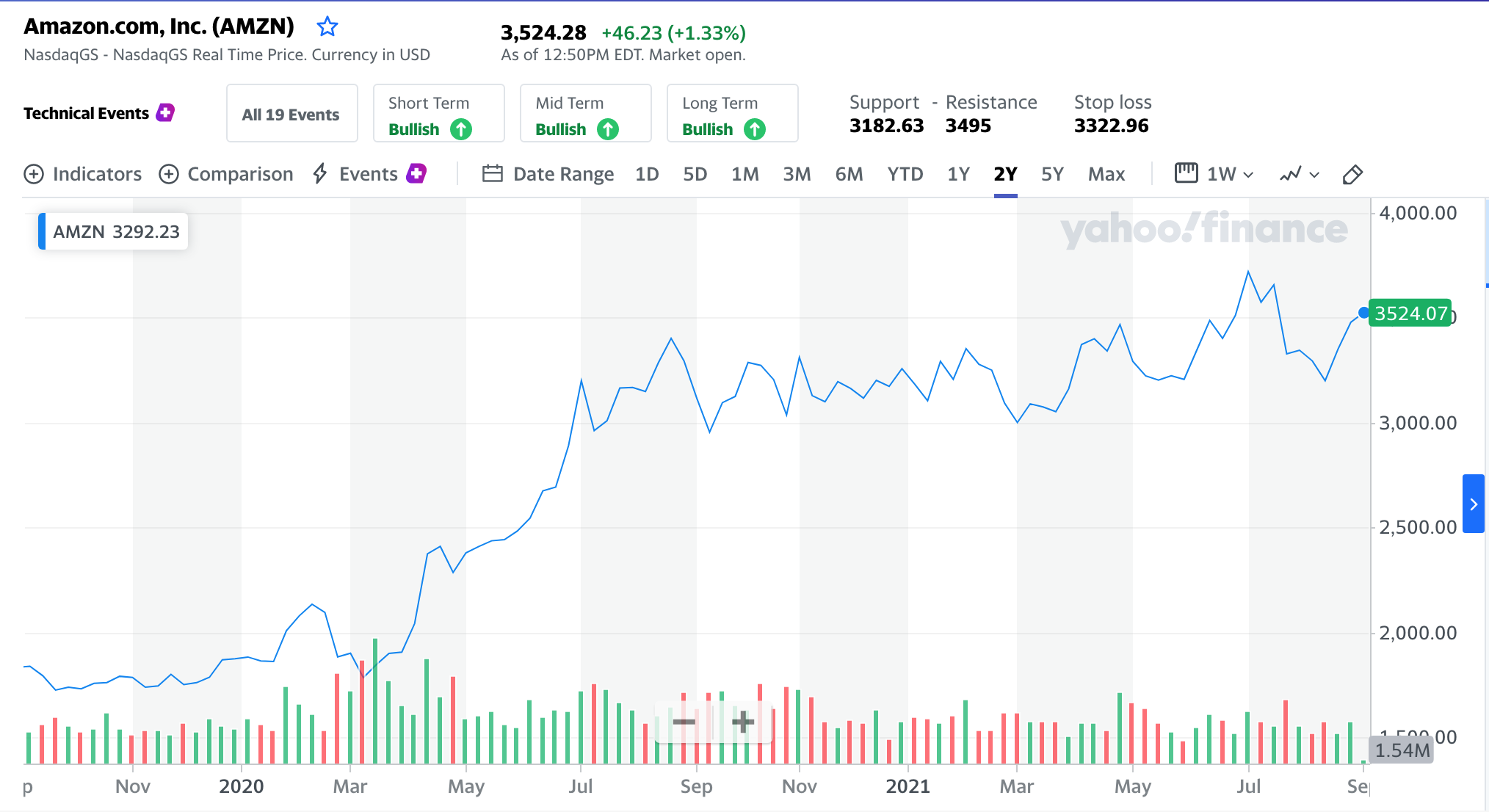Select the 5Y range tab
The width and height of the screenshot is (1489, 812).
[1052, 174]
